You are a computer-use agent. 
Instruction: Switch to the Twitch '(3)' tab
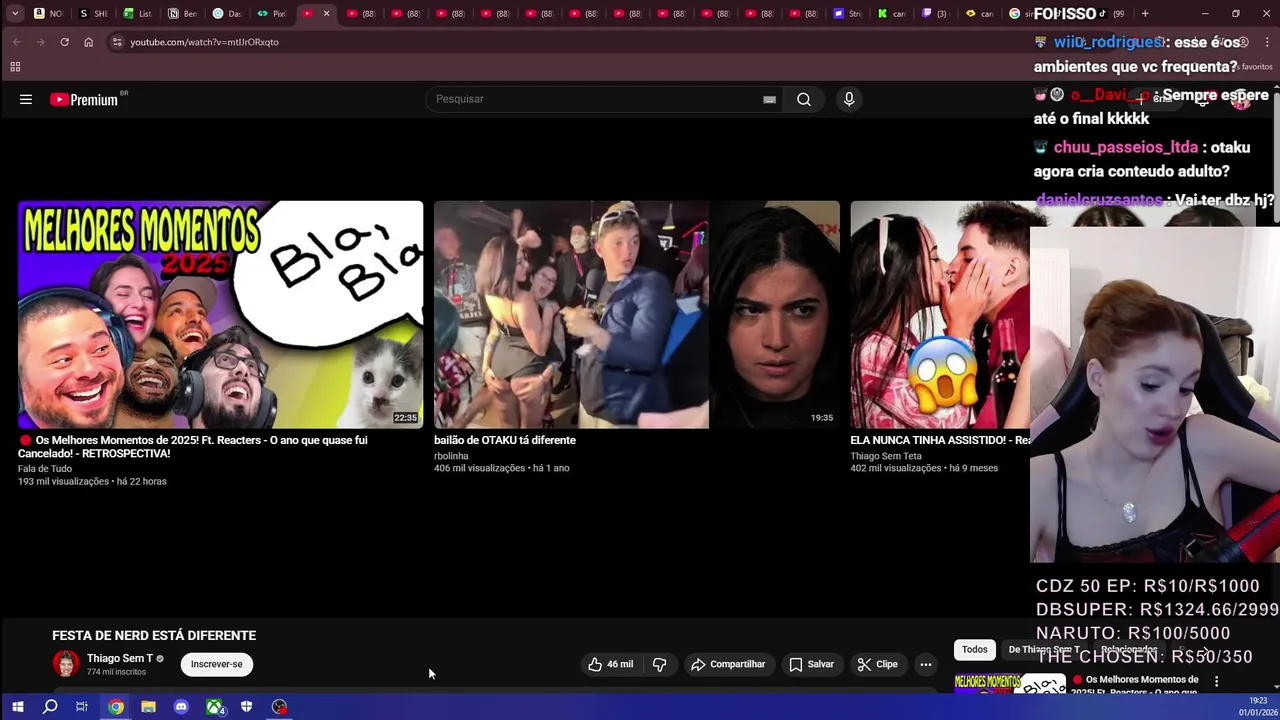tap(934, 14)
